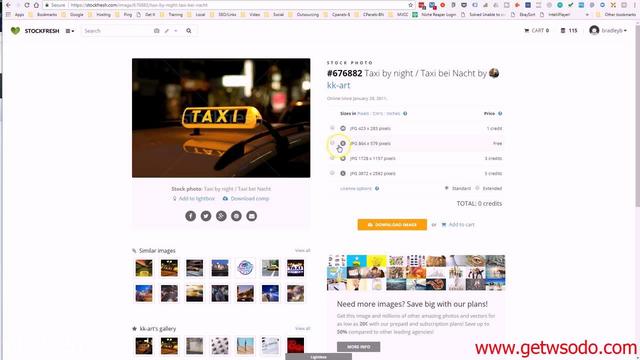The image size is (640, 360).
Task: Click the Sizes help question icon
Action: tap(405, 113)
